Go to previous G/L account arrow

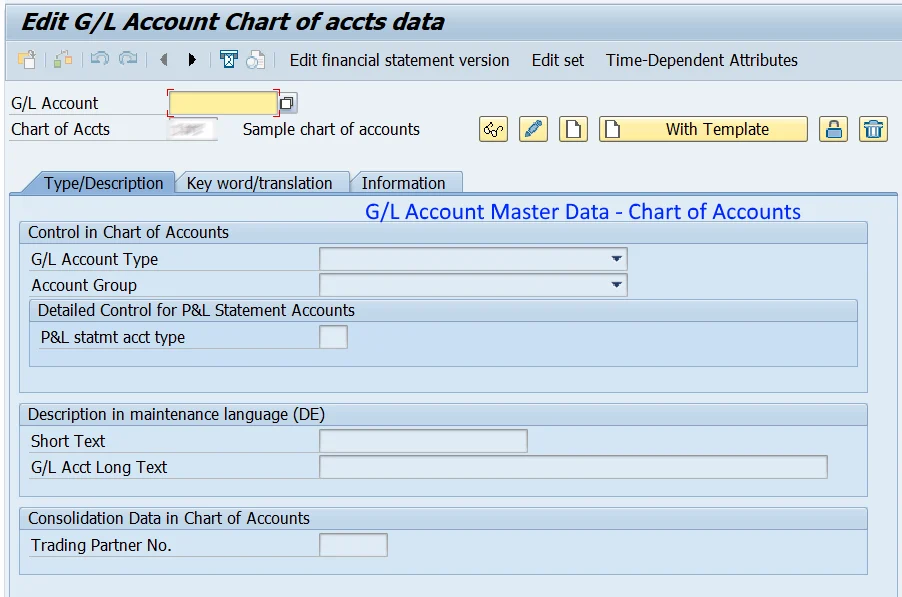pyautogui.click(x=164, y=59)
